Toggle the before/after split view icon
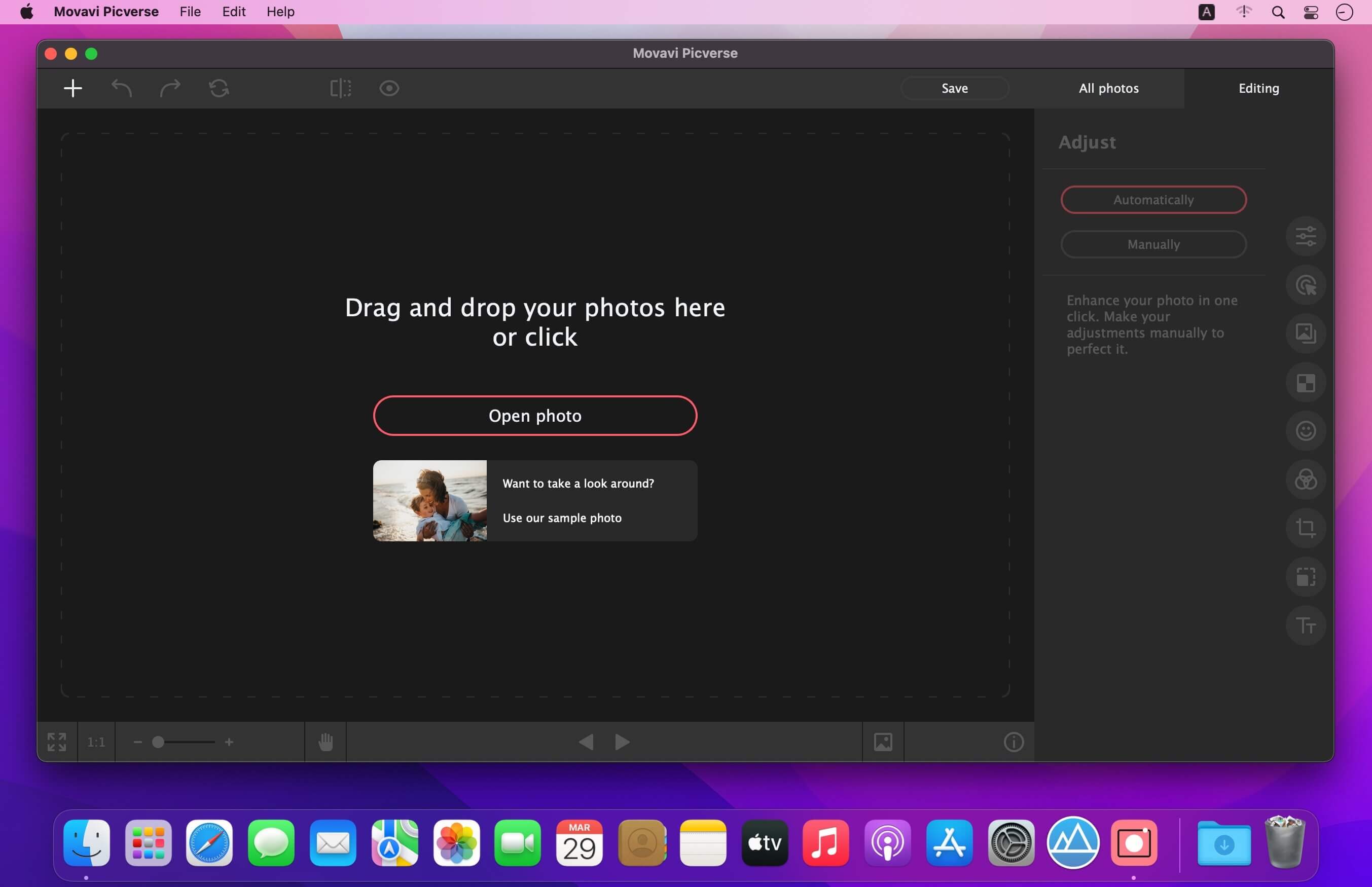Screen dimensions: 1372x887 (x=340, y=88)
